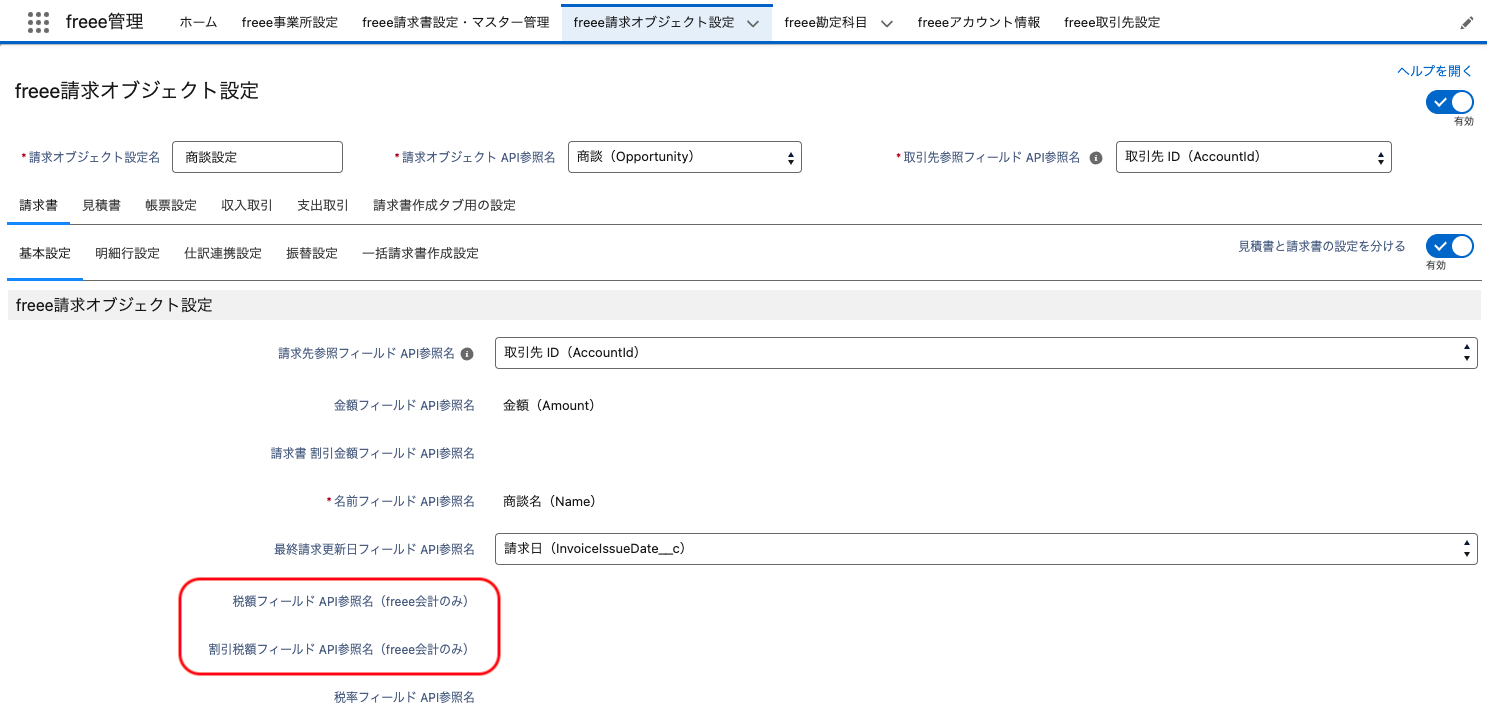Click info icon beside 取引先参照フィールド API参照名
1487x720 pixels.
click(x=1095, y=158)
